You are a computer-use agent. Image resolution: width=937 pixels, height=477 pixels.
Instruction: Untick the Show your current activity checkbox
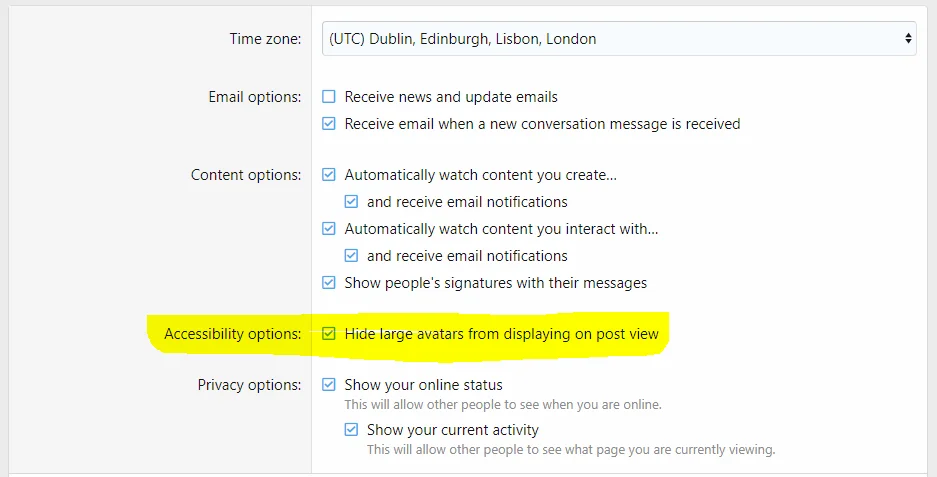point(351,430)
